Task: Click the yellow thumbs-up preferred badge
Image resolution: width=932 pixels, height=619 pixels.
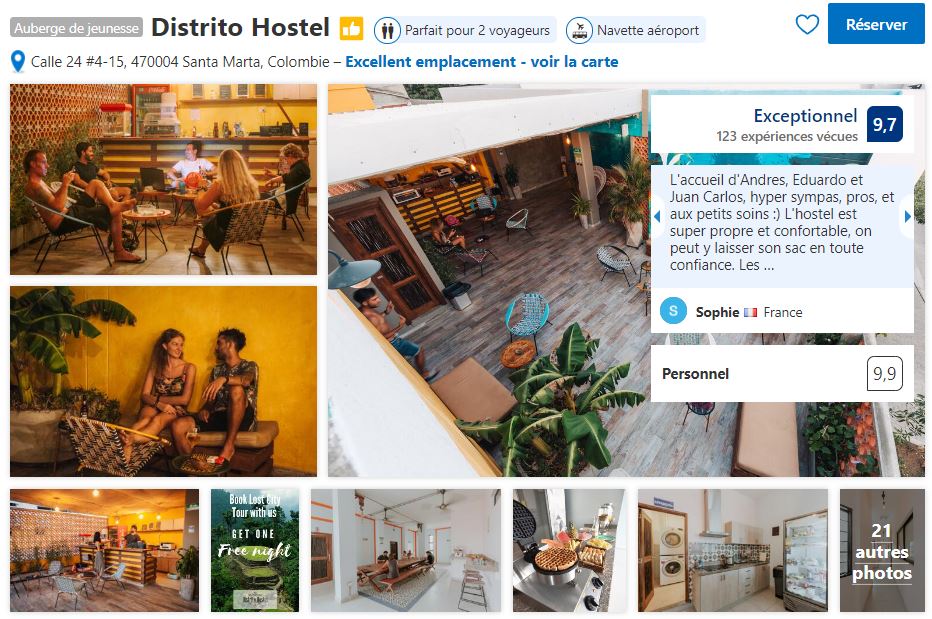Action: [x=351, y=28]
